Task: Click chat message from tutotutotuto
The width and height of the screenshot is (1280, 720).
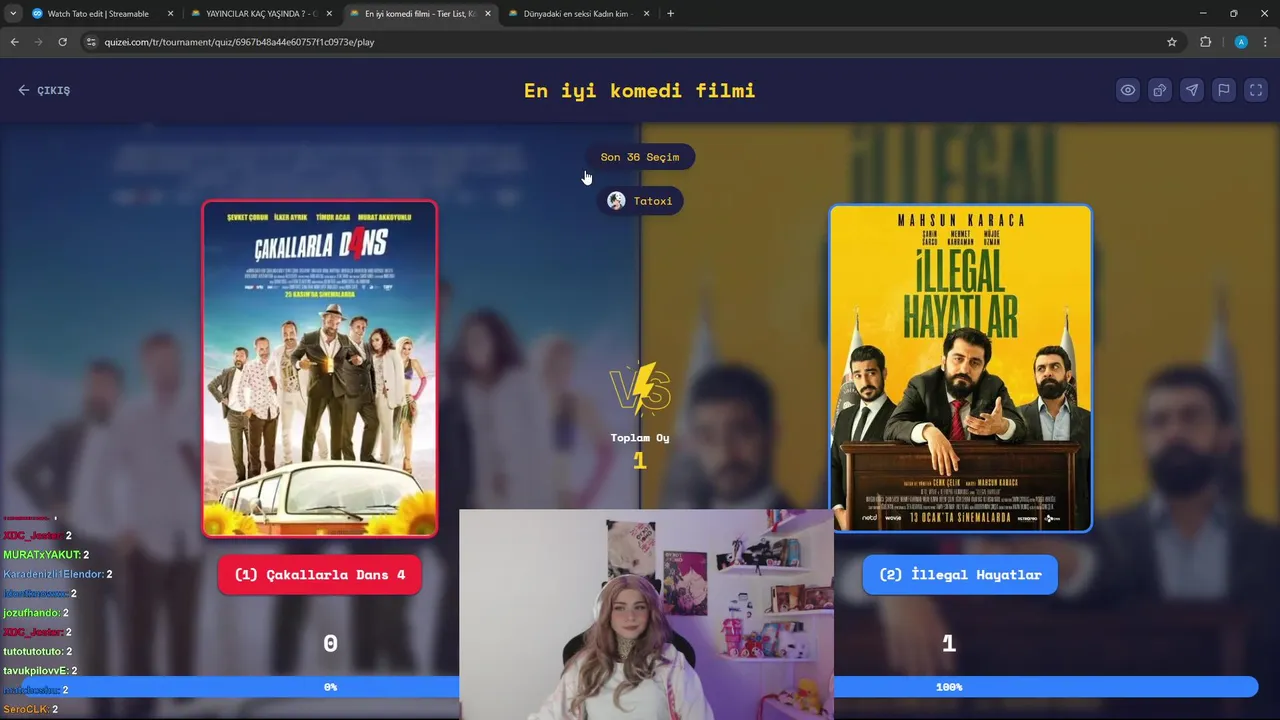Action: click(37, 651)
